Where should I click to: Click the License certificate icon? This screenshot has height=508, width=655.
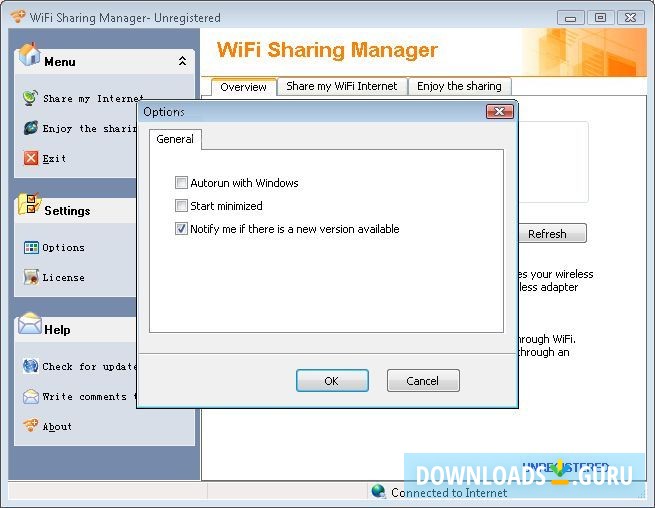pos(31,277)
